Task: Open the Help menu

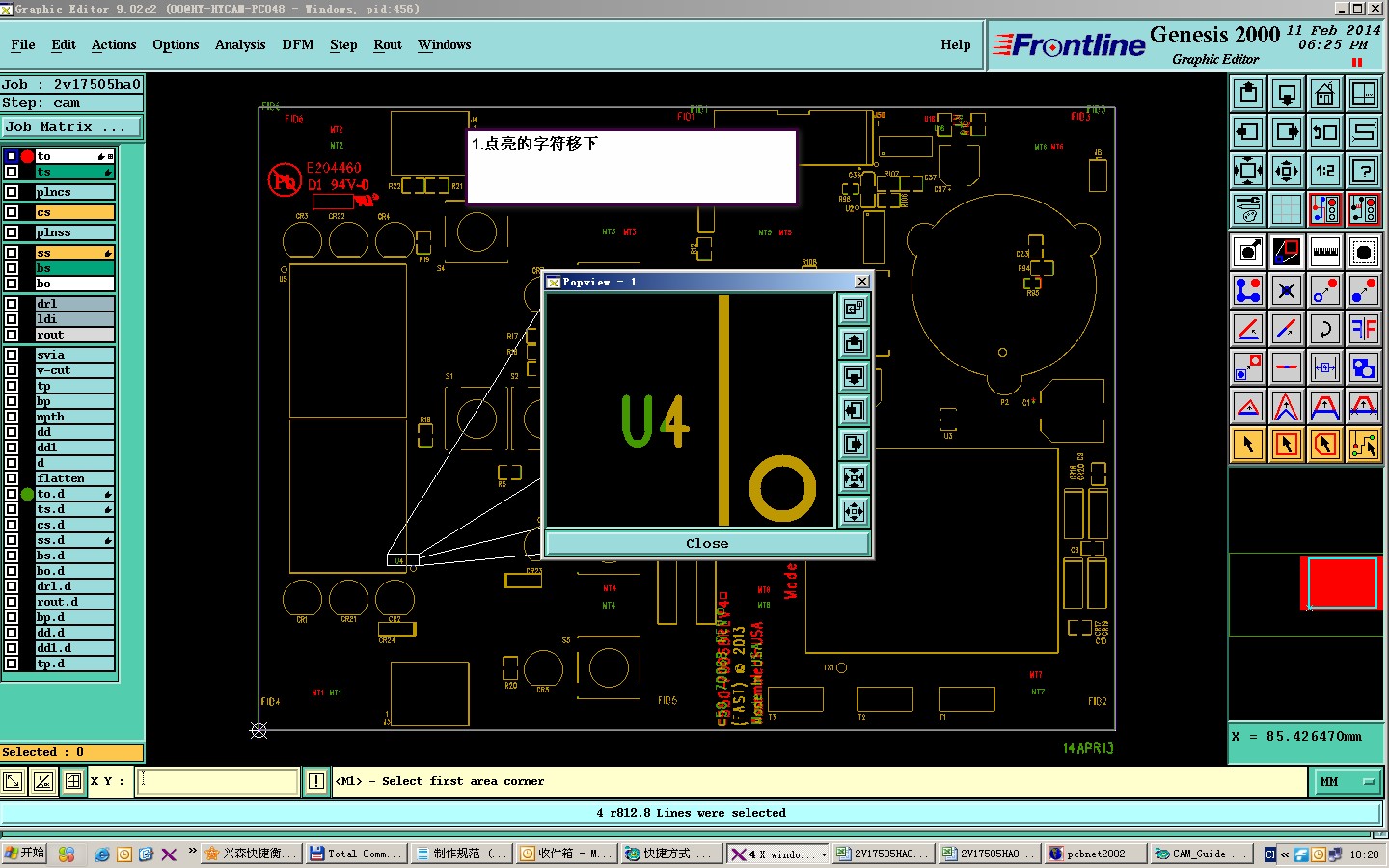Action: coord(956,45)
